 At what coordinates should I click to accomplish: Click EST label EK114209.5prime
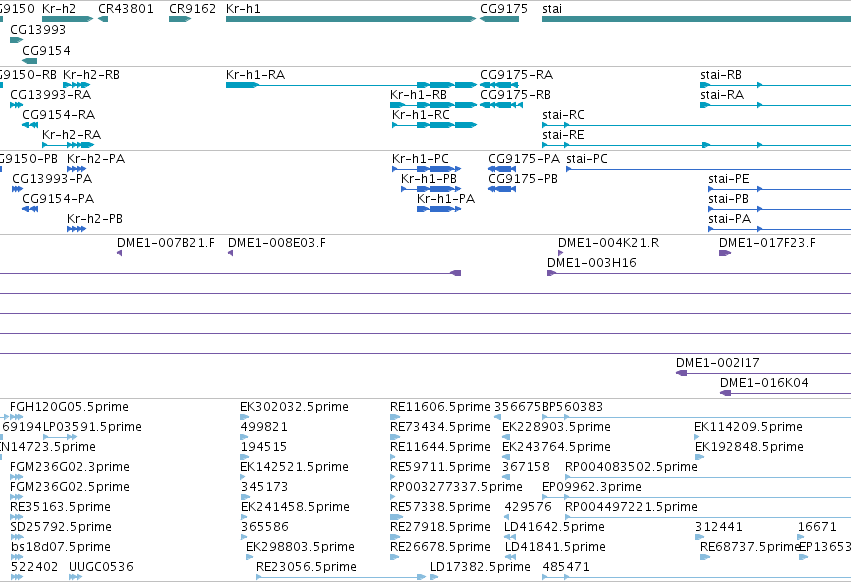point(748,427)
